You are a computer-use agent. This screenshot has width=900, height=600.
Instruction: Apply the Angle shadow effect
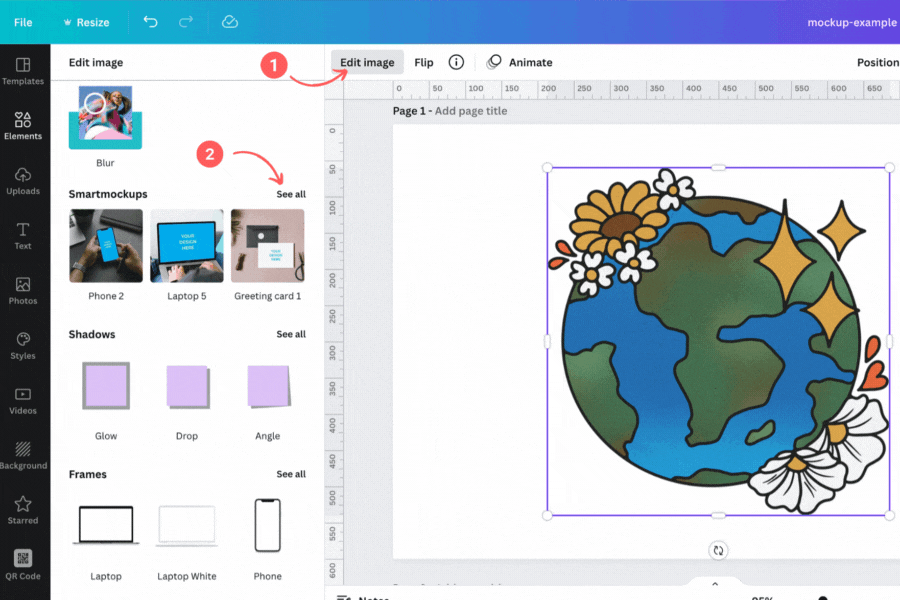pyautogui.click(x=268, y=386)
